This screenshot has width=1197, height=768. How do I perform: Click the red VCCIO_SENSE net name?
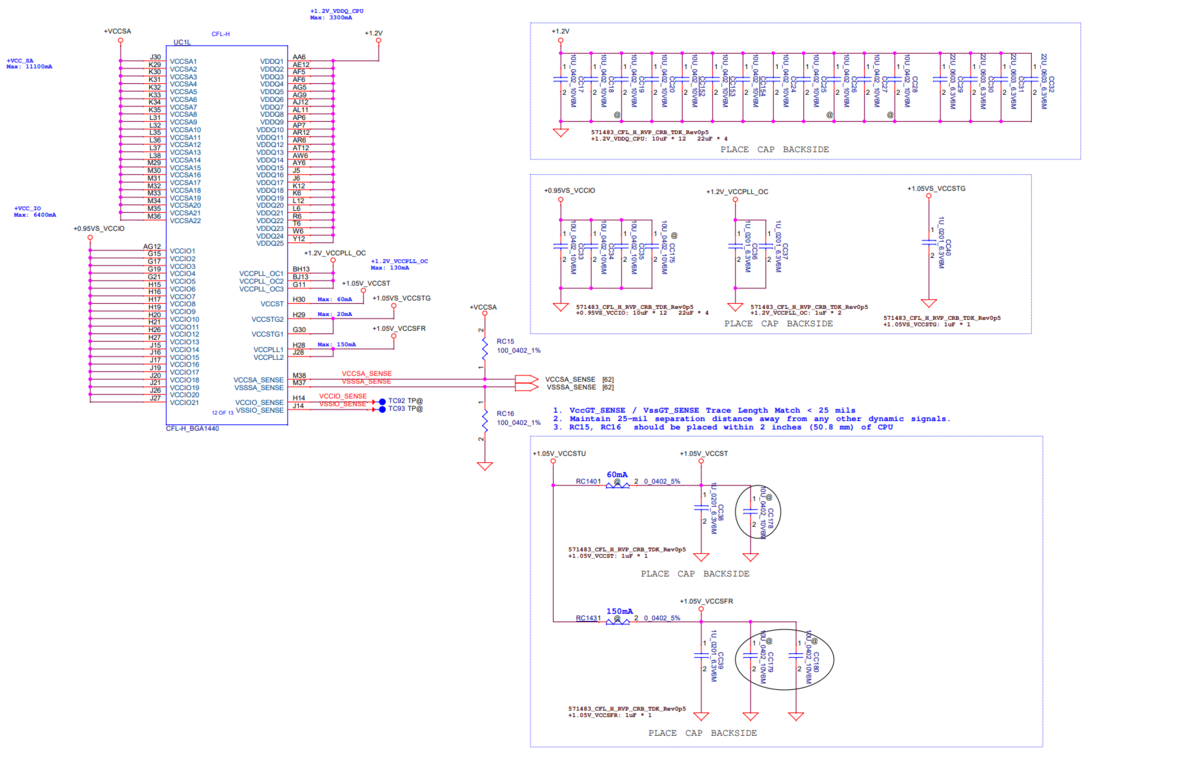[x=343, y=396]
